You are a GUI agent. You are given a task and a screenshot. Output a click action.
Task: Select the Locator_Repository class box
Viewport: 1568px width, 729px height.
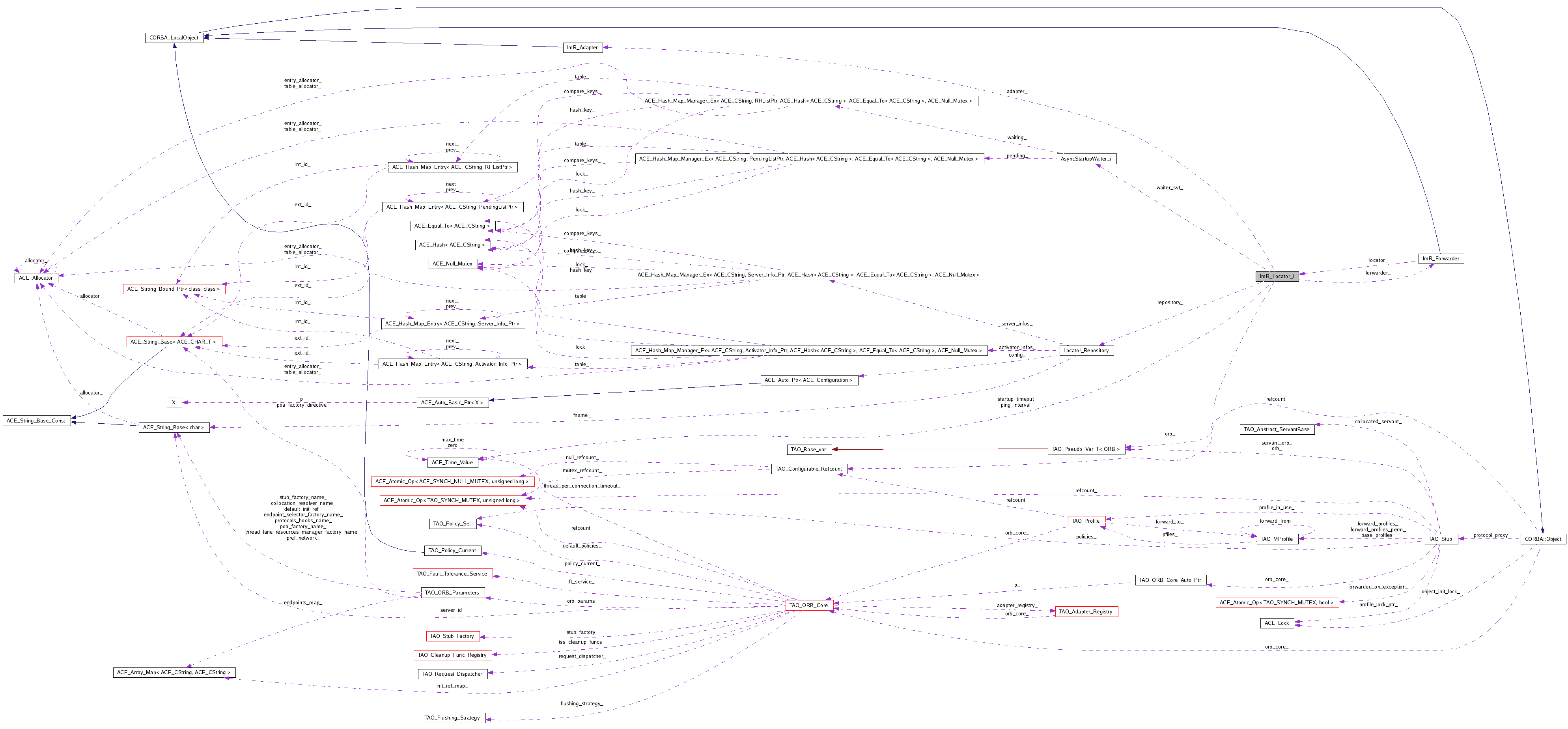tap(1086, 350)
